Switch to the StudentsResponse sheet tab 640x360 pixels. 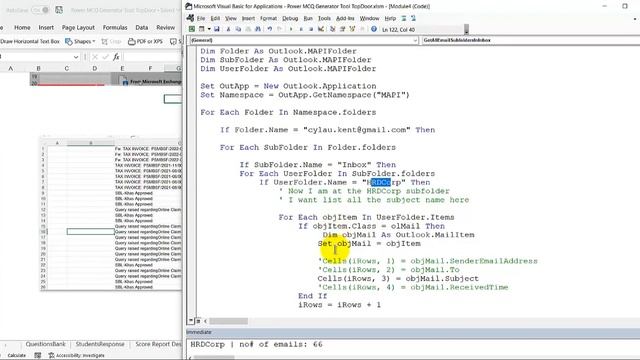100,344
